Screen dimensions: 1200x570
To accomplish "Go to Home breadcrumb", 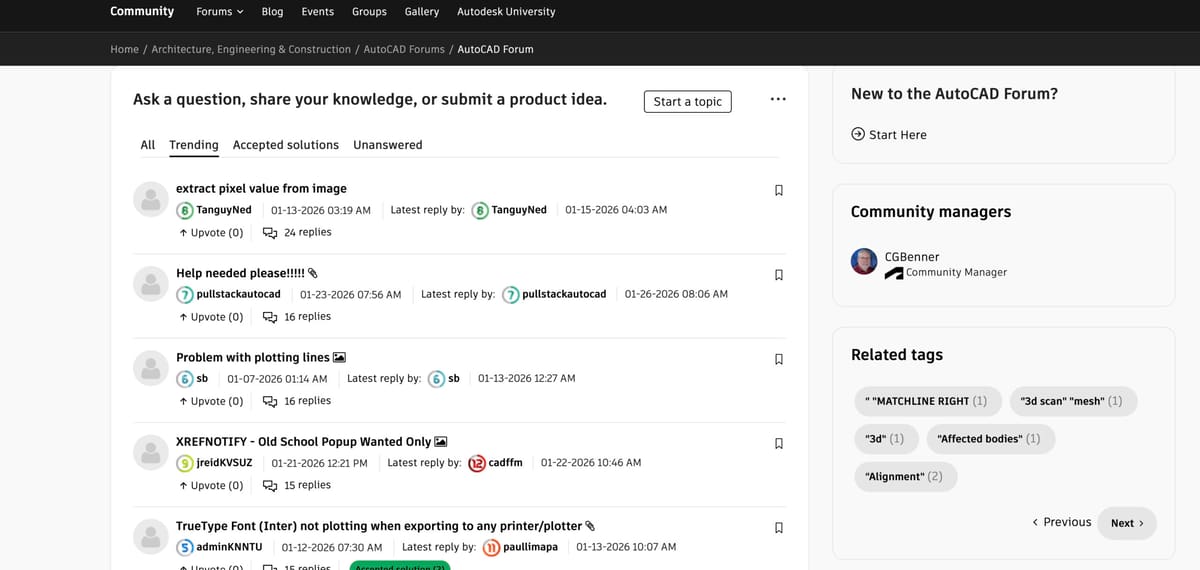I will pyautogui.click(x=124, y=49).
